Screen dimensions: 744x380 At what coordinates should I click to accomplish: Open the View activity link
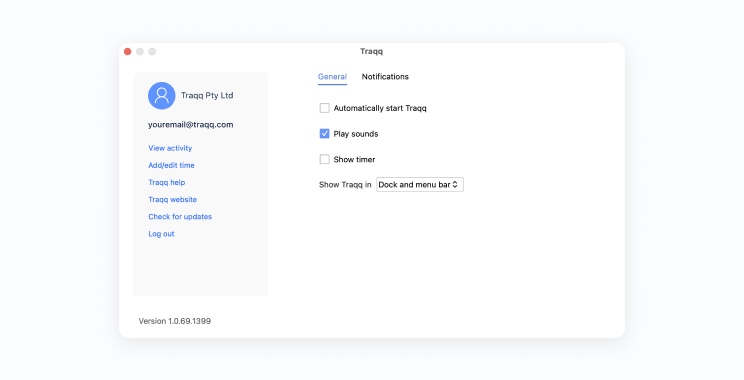pyautogui.click(x=170, y=148)
